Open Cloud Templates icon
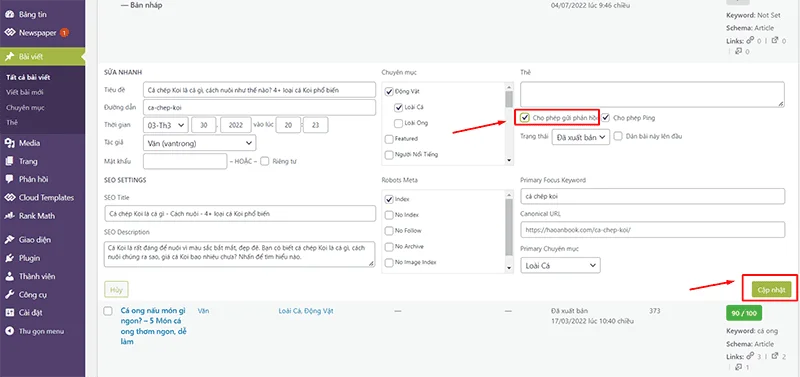Screen dimensions: 800x377 click(9, 197)
